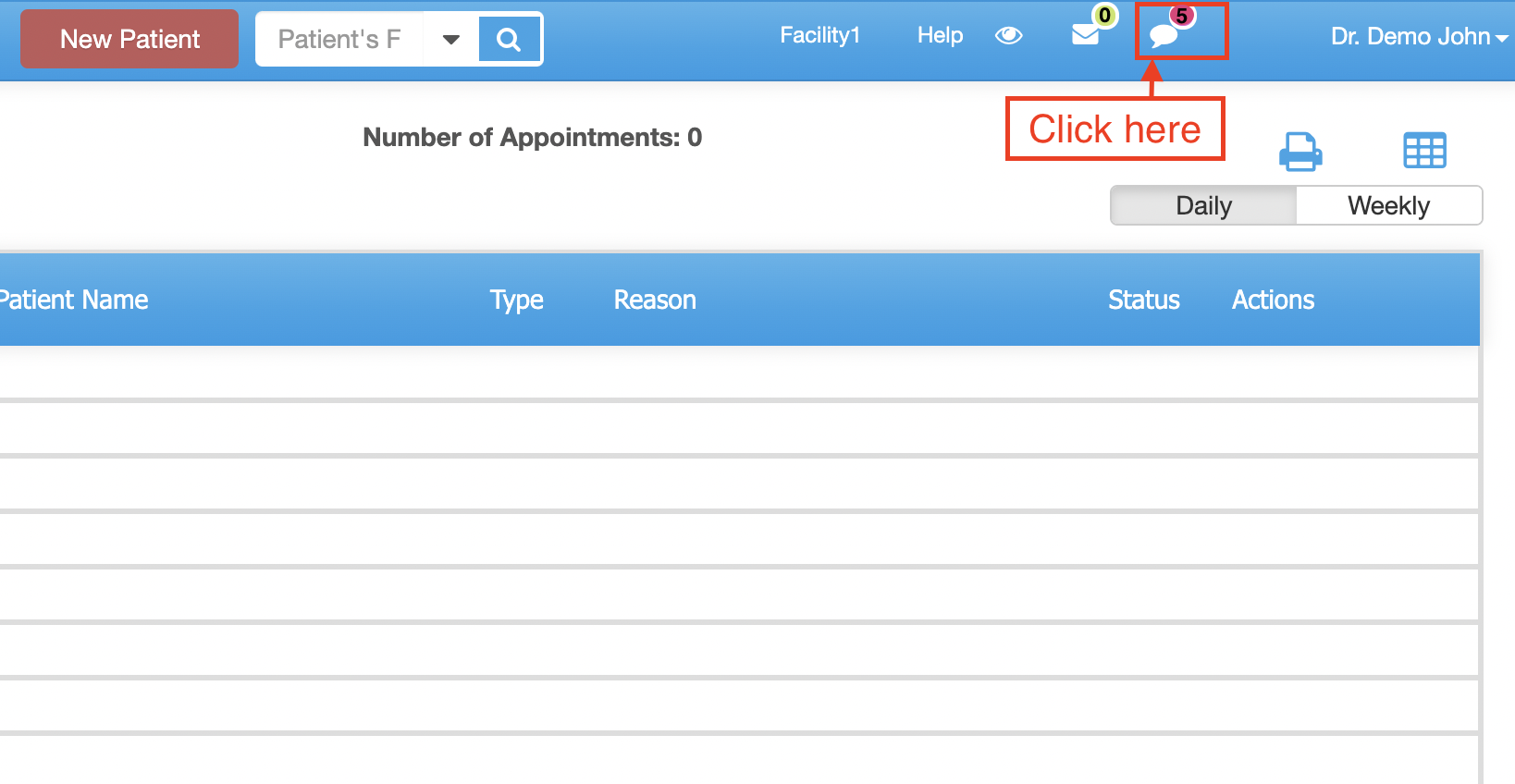This screenshot has height=784, width=1515.
Task: Open the Facility1 menu item
Action: pyautogui.click(x=819, y=35)
